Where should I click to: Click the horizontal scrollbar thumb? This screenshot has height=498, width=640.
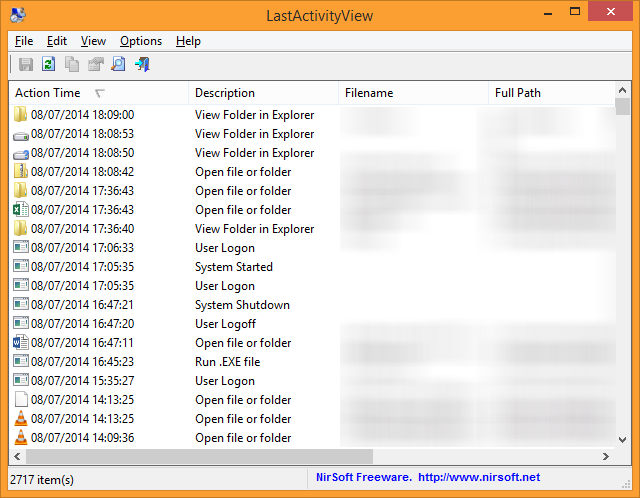pos(200,456)
